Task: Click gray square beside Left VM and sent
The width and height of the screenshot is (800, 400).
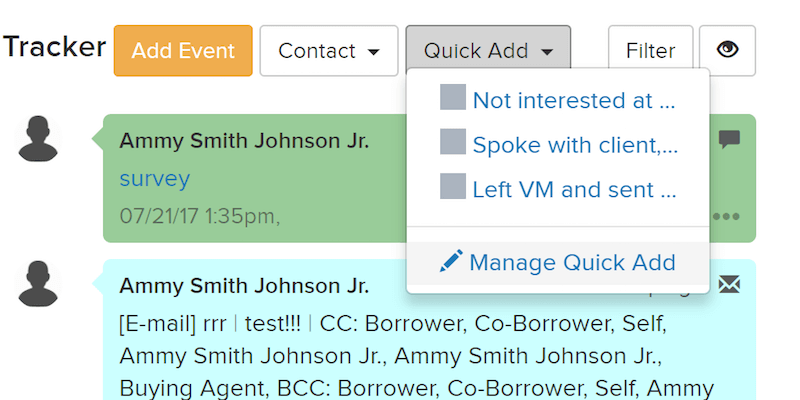Action: coord(453,187)
